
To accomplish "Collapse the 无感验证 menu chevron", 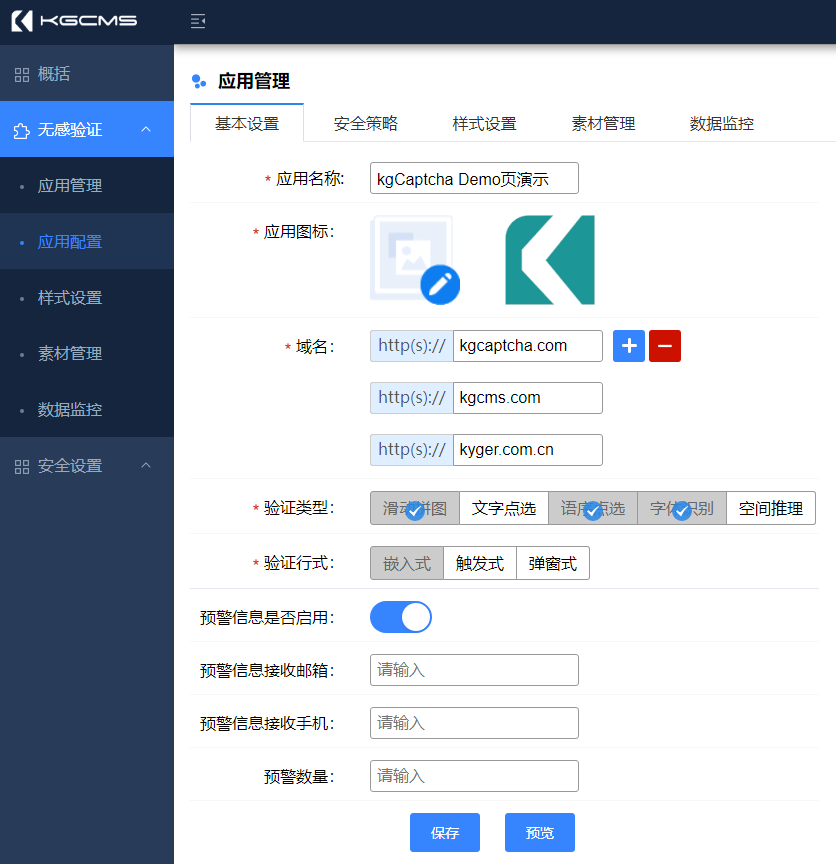I will [x=146, y=129].
